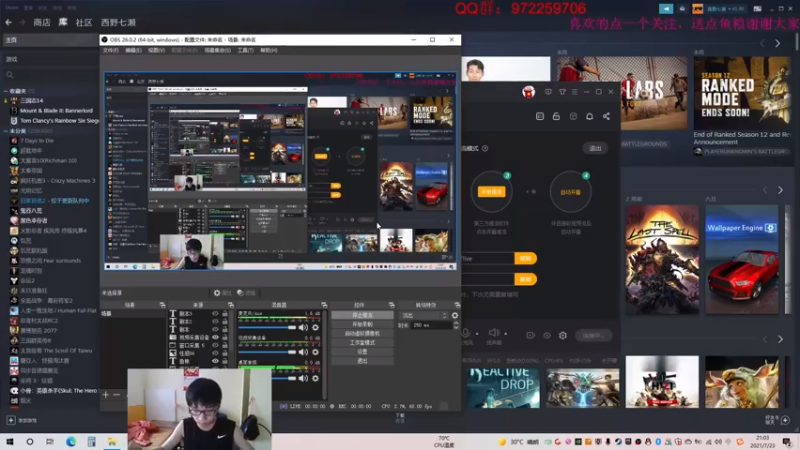The width and height of the screenshot is (800, 450).
Task: Click the microphone icon in streaming companion
Action: tap(466, 333)
